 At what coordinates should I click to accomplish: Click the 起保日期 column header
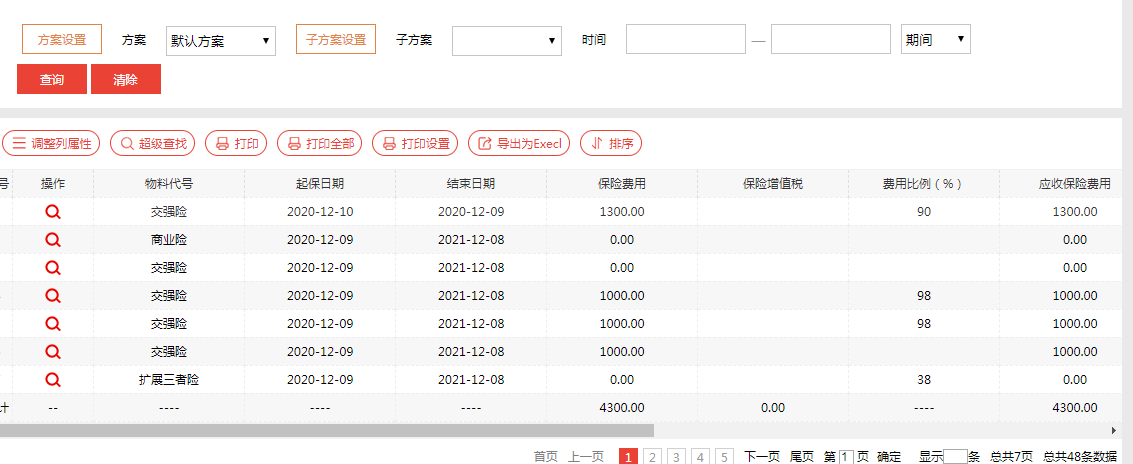point(320,184)
